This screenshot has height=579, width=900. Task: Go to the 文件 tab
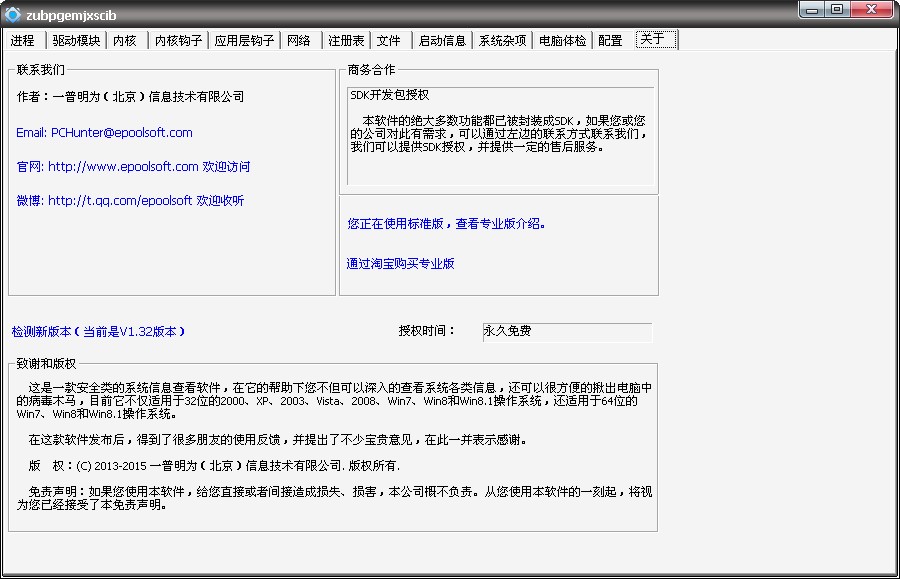coord(389,41)
